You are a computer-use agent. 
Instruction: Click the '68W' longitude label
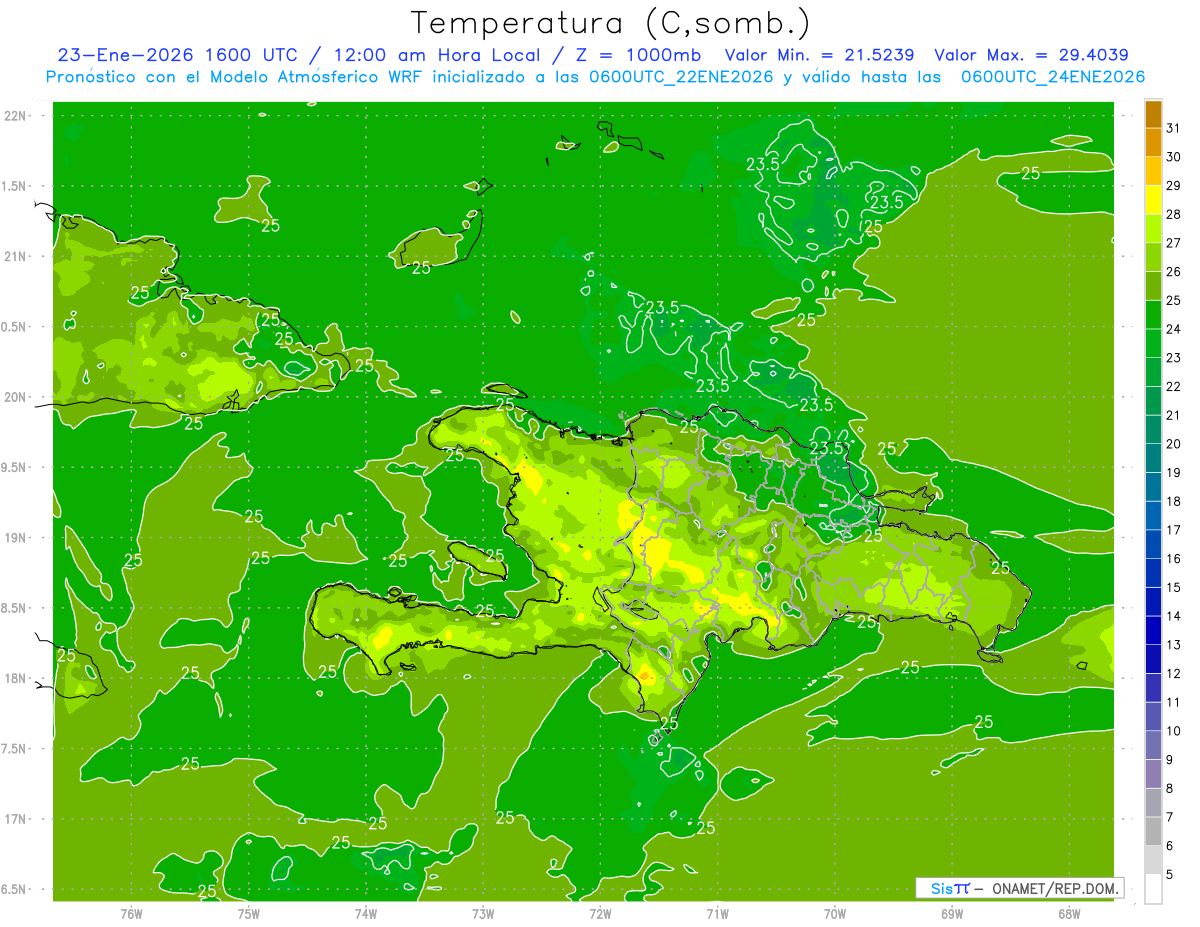[1069, 914]
